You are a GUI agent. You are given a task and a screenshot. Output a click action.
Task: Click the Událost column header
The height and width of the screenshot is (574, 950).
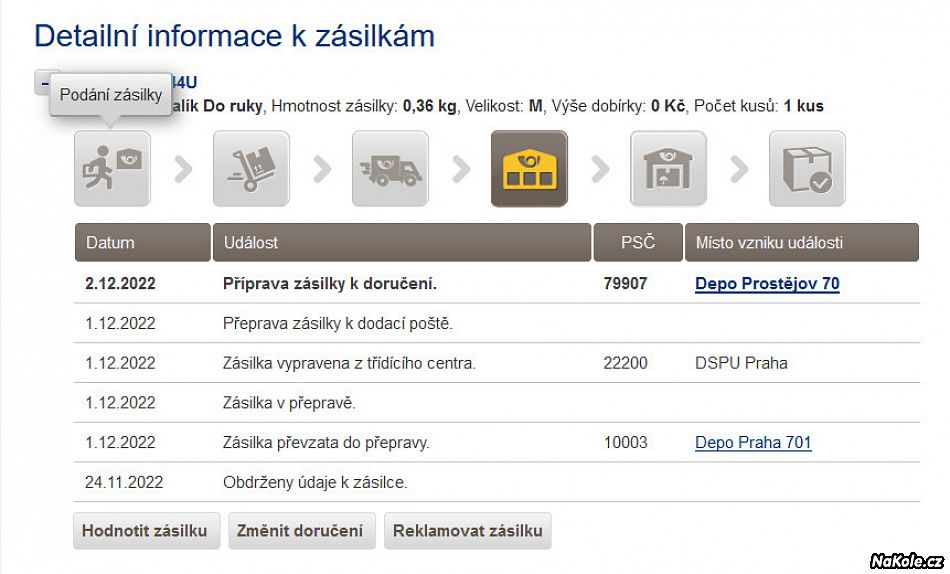coord(401,243)
